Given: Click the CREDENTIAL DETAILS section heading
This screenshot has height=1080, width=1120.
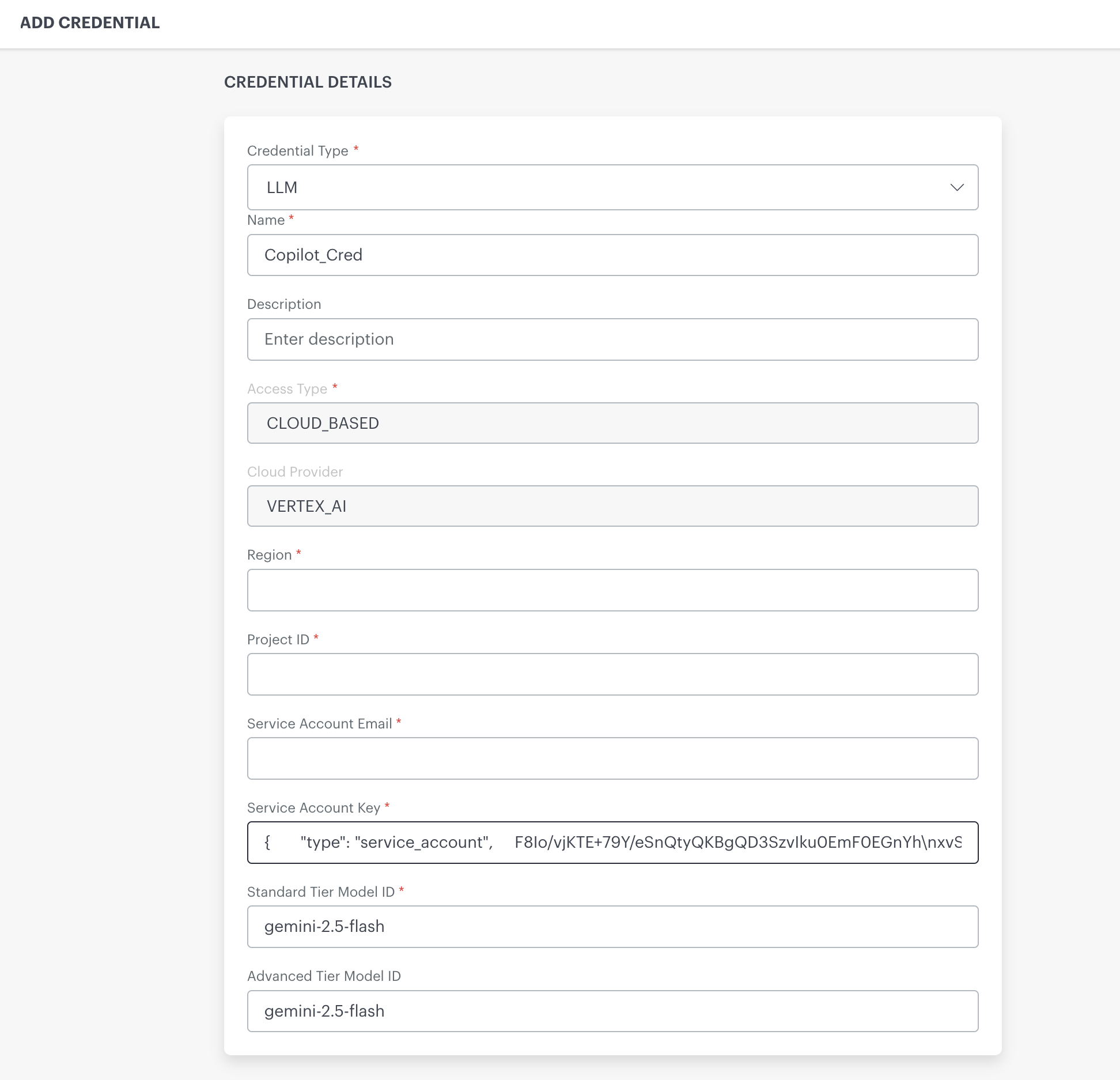Looking at the screenshot, I should (x=308, y=82).
